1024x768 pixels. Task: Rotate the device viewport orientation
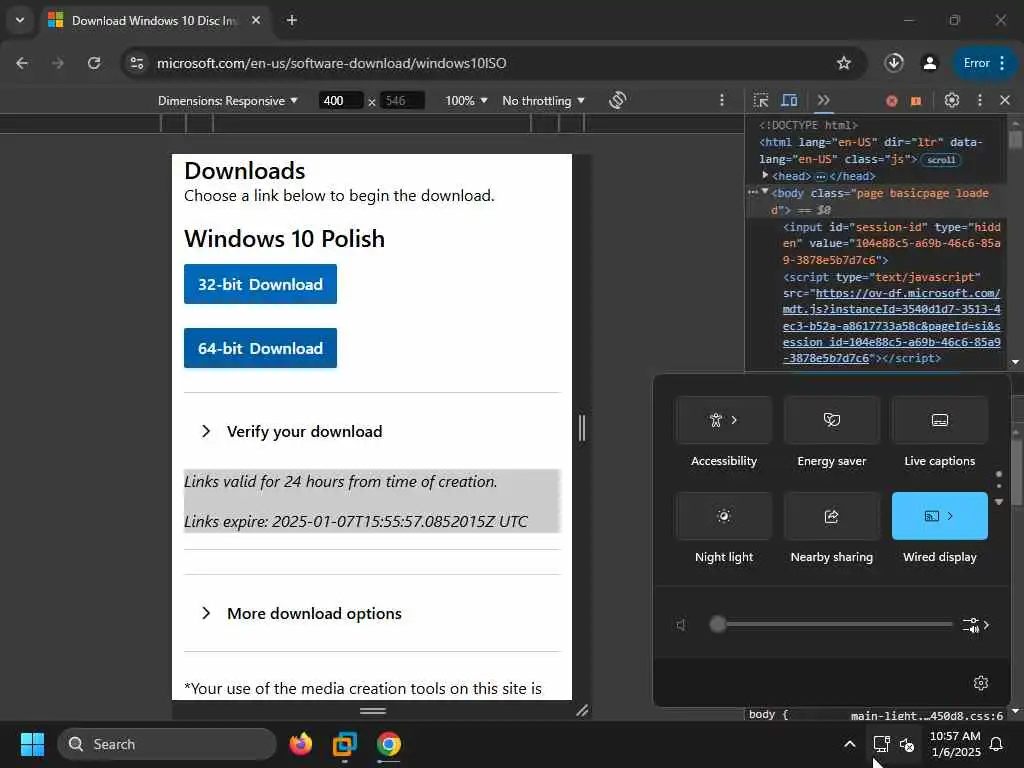[x=617, y=100]
